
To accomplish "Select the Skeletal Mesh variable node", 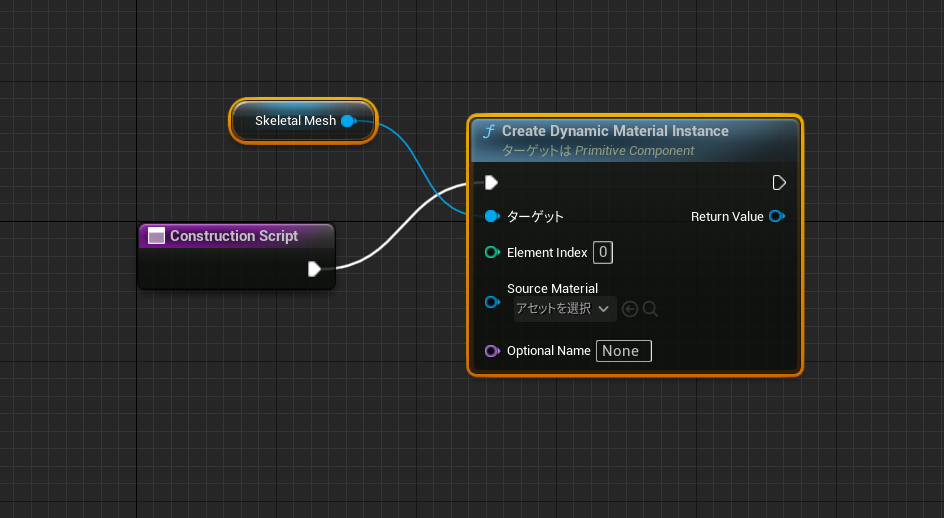I will (295, 121).
